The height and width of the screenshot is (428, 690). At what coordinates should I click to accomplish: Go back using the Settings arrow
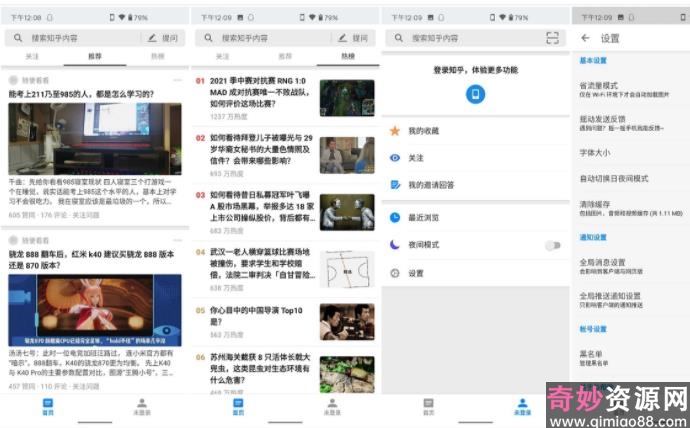point(585,38)
